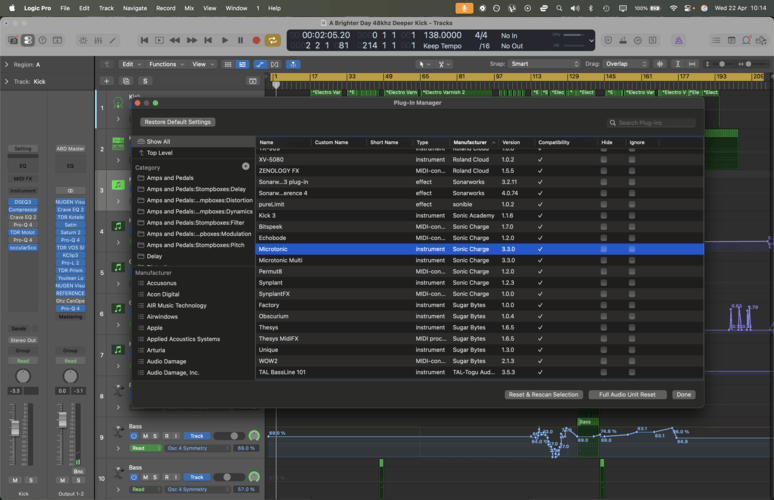
Task: Tick the Ignore checkbox for Microtonic
Action: (x=632, y=249)
